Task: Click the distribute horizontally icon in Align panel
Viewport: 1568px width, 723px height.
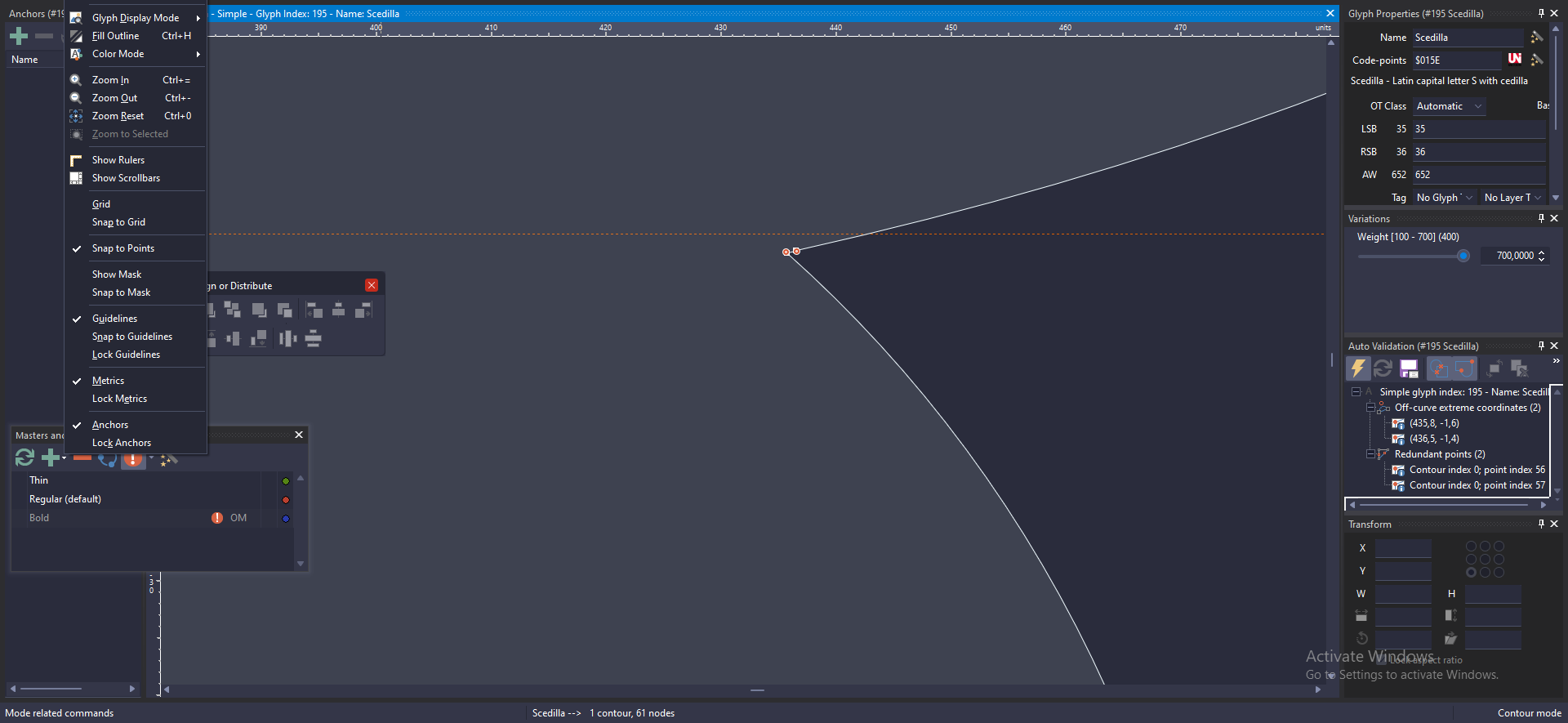Action: pos(287,338)
